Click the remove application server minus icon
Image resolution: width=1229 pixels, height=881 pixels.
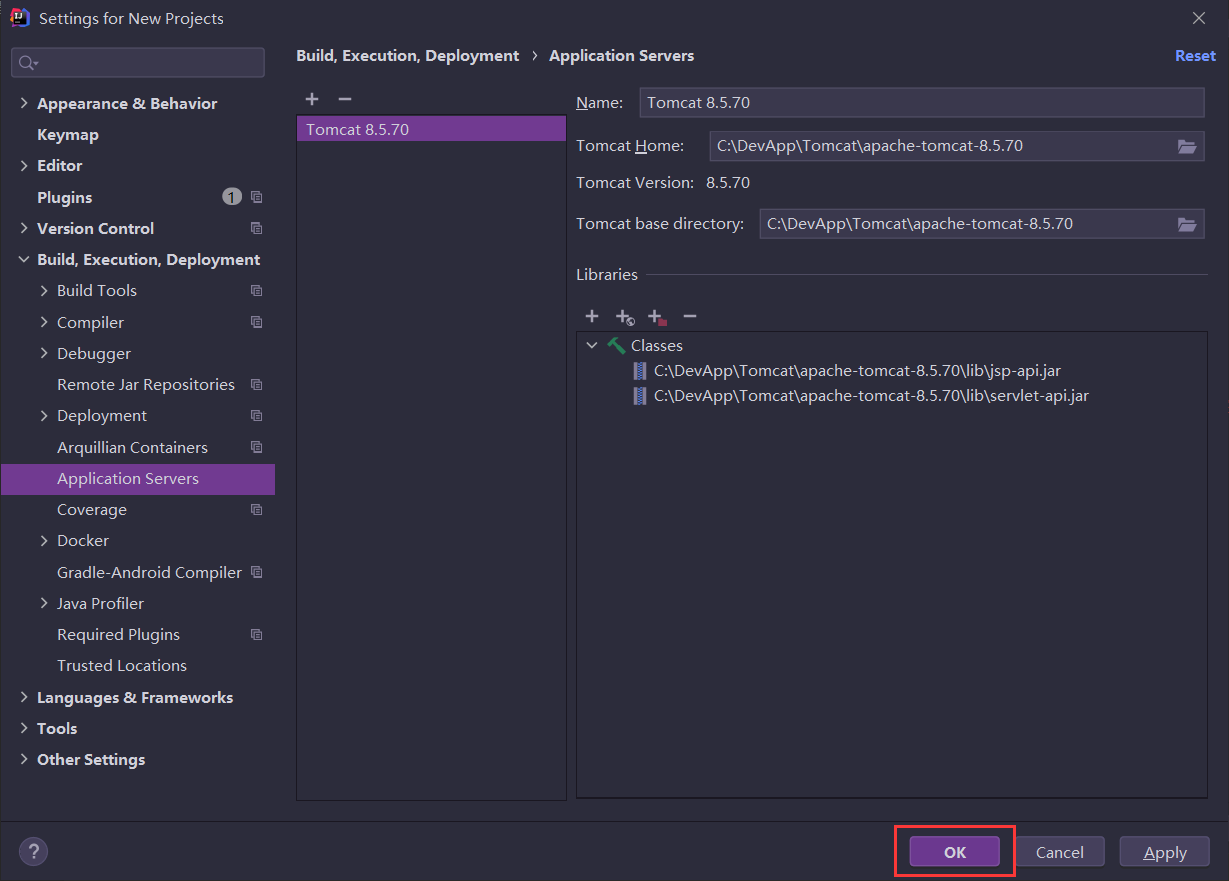coord(345,99)
